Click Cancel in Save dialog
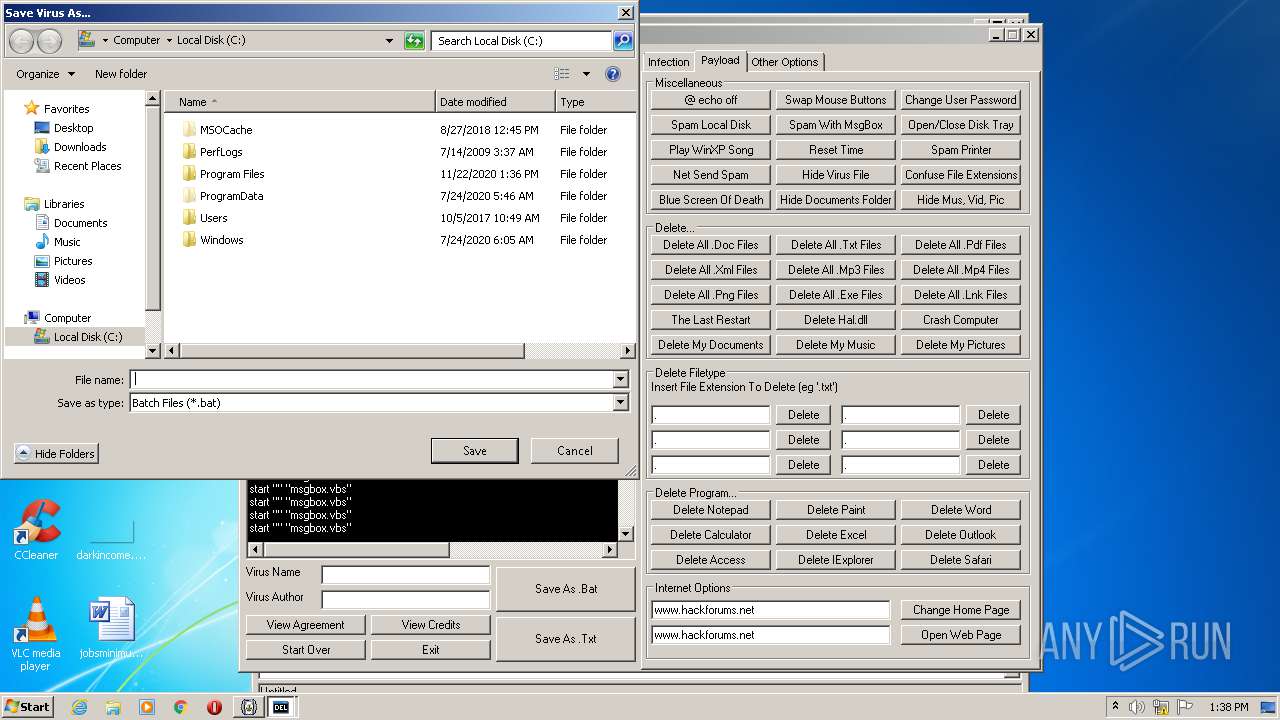The width and height of the screenshot is (1280, 720). [x=575, y=451]
